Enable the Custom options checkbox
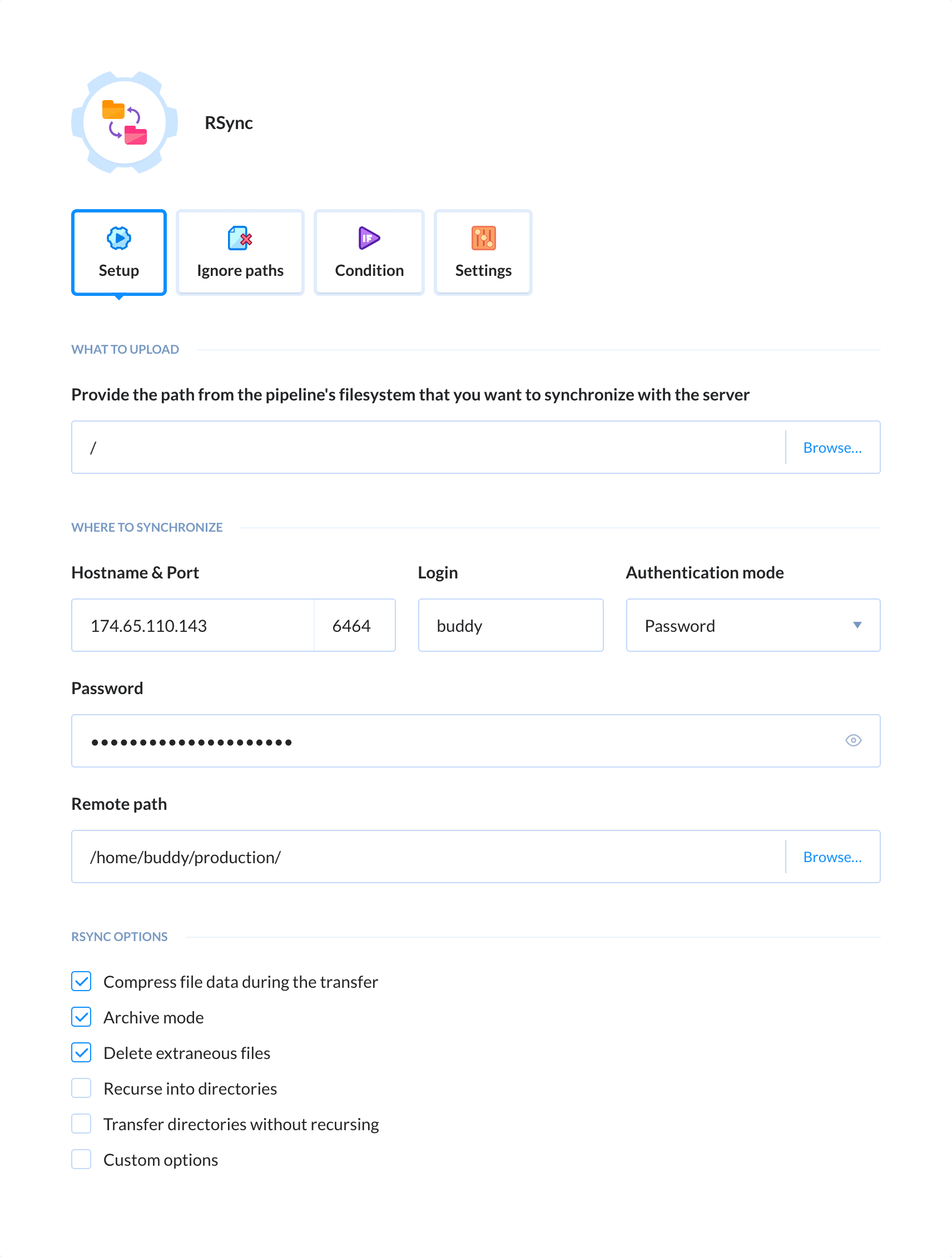Viewport: 952px width, 1257px height. point(81,1159)
